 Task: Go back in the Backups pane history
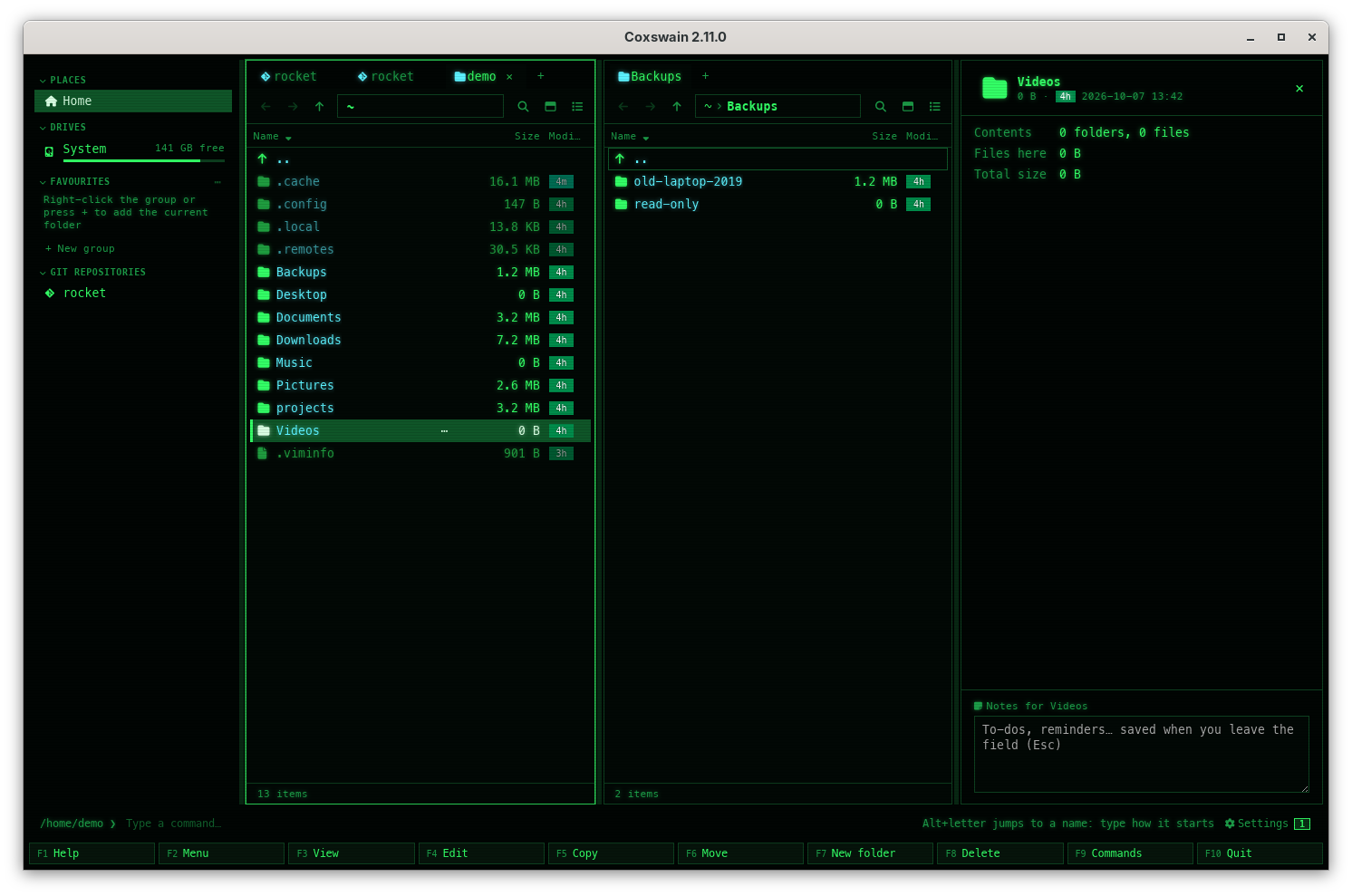[623, 107]
